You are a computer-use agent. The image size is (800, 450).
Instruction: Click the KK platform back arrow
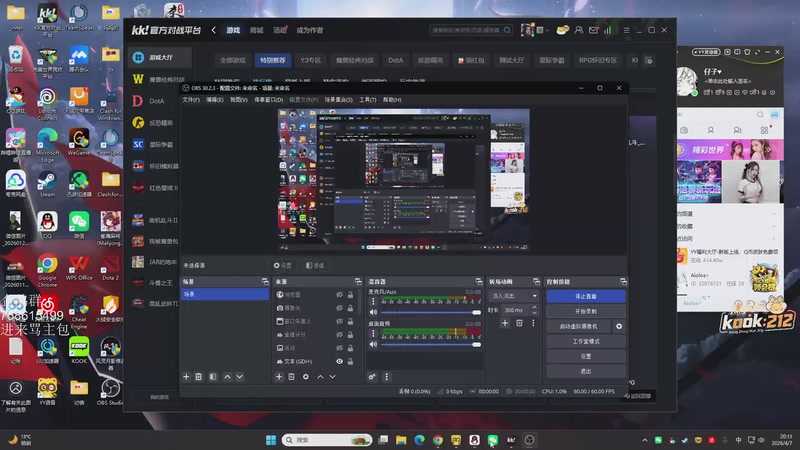point(214,30)
